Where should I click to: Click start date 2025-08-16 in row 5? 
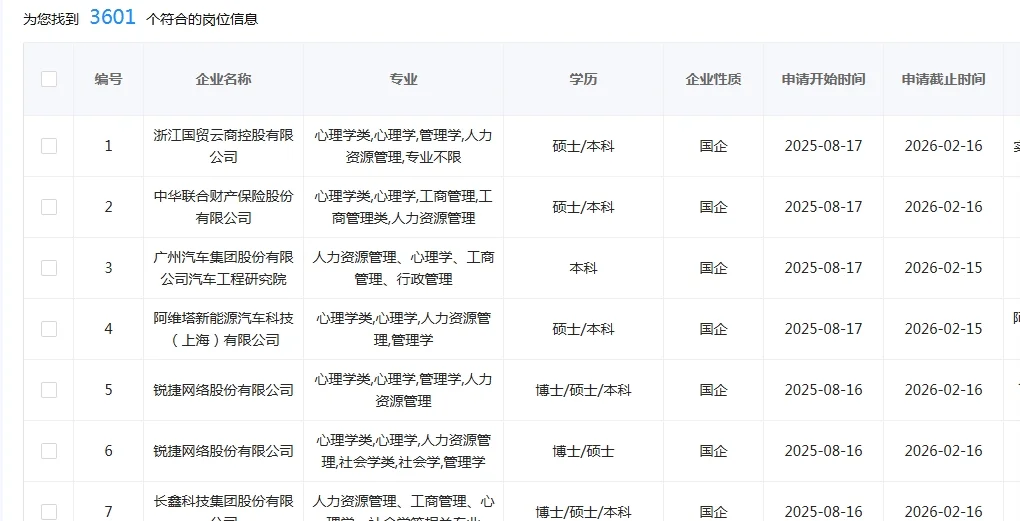pyautogui.click(x=824, y=390)
